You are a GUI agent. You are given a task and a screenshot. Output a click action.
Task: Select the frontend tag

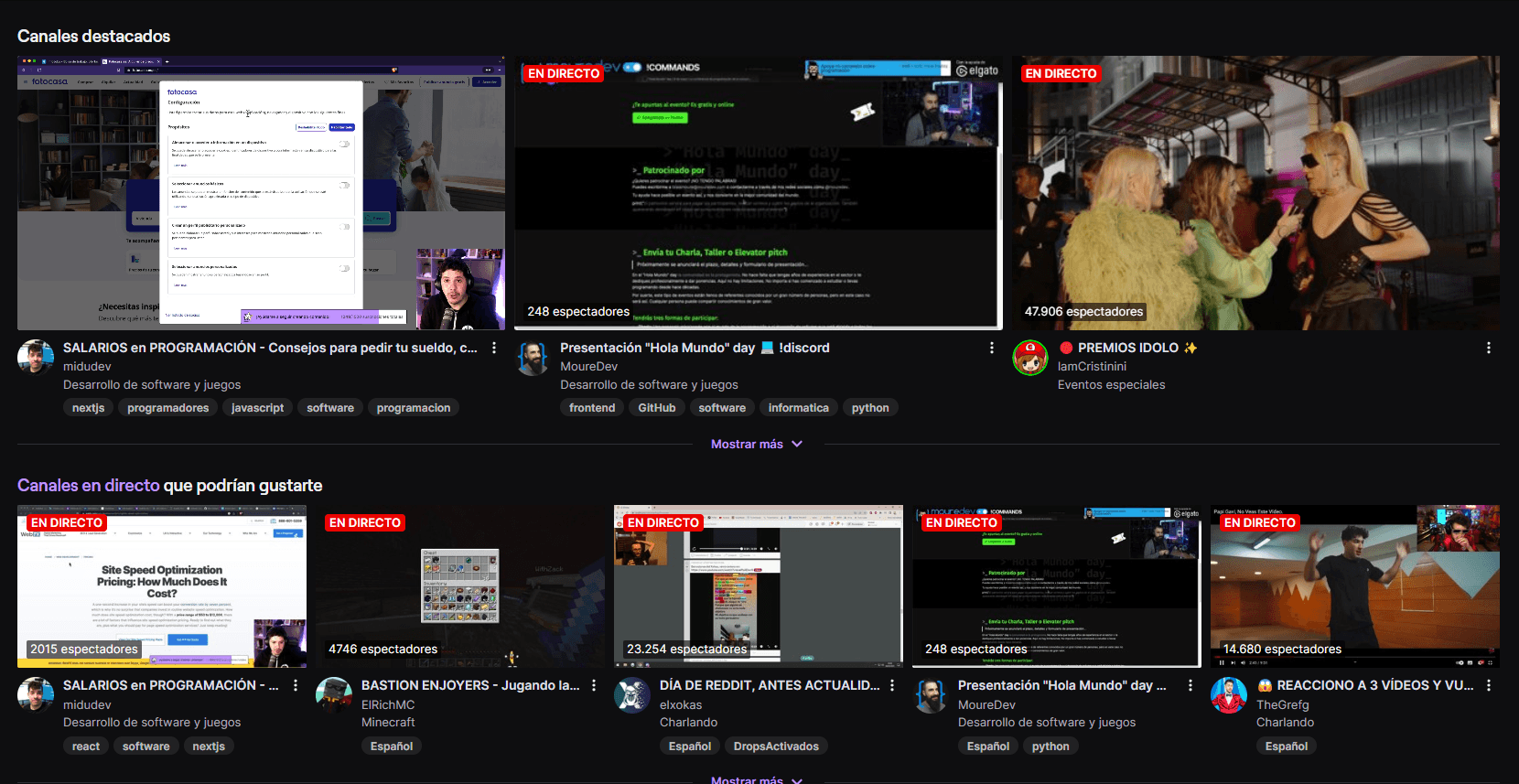point(592,408)
